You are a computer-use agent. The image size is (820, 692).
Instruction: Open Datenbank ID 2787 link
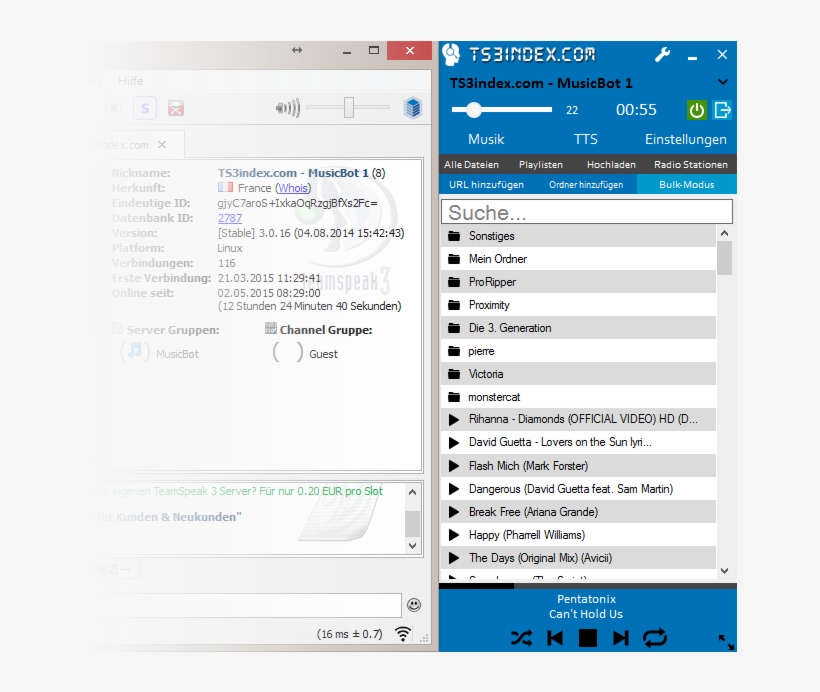tap(230, 218)
